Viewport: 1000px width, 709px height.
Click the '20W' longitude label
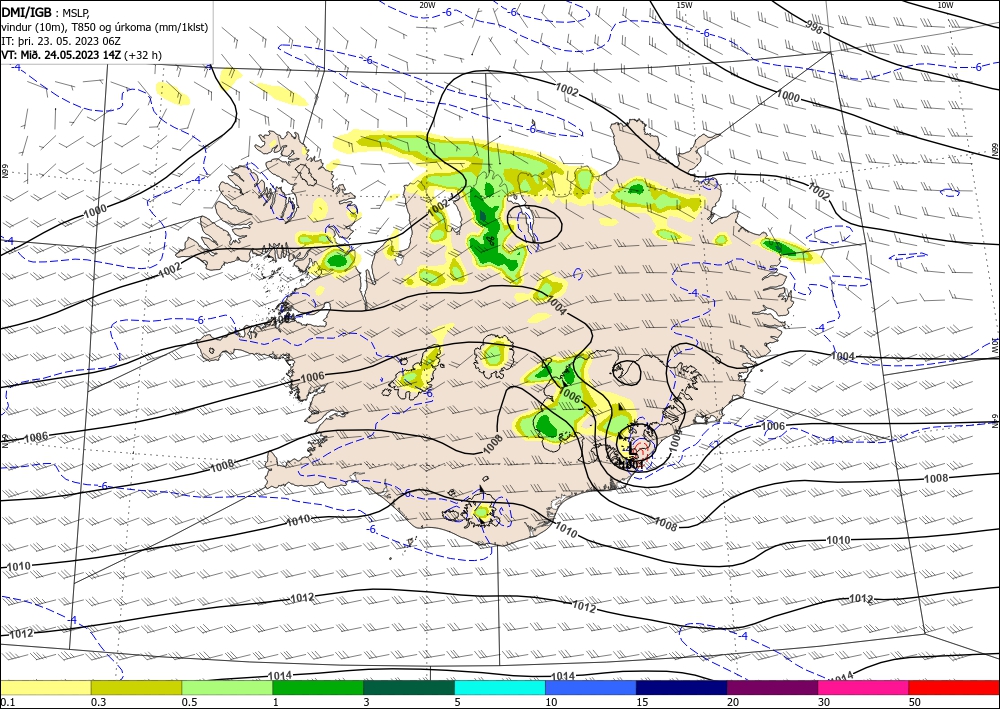(427, 5)
